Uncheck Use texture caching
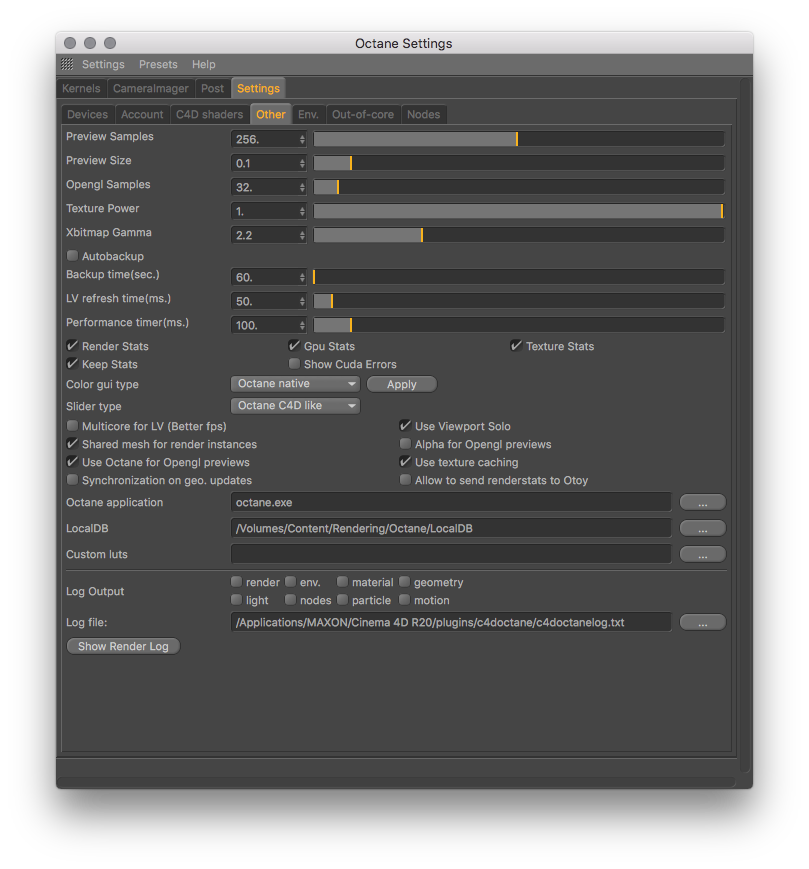The height and width of the screenshot is (869, 809). pyautogui.click(x=405, y=462)
